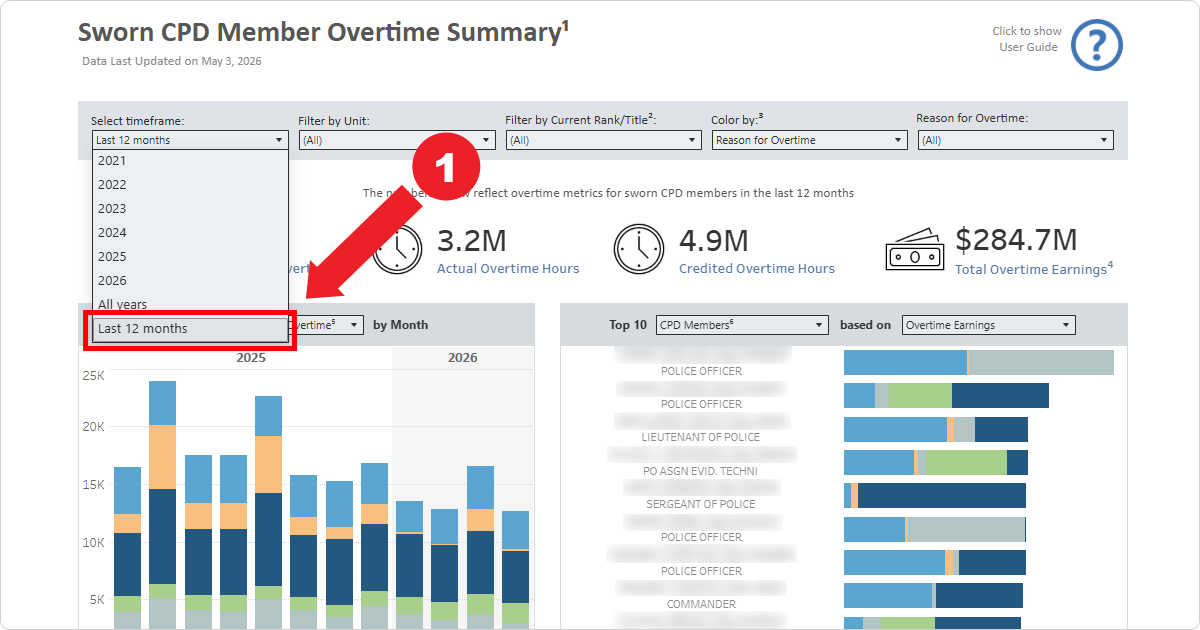Viewport: 1200px width, 630px height.
Task: Open the Overtime Earnings based-on dropdown
Action: click(988, 325)
